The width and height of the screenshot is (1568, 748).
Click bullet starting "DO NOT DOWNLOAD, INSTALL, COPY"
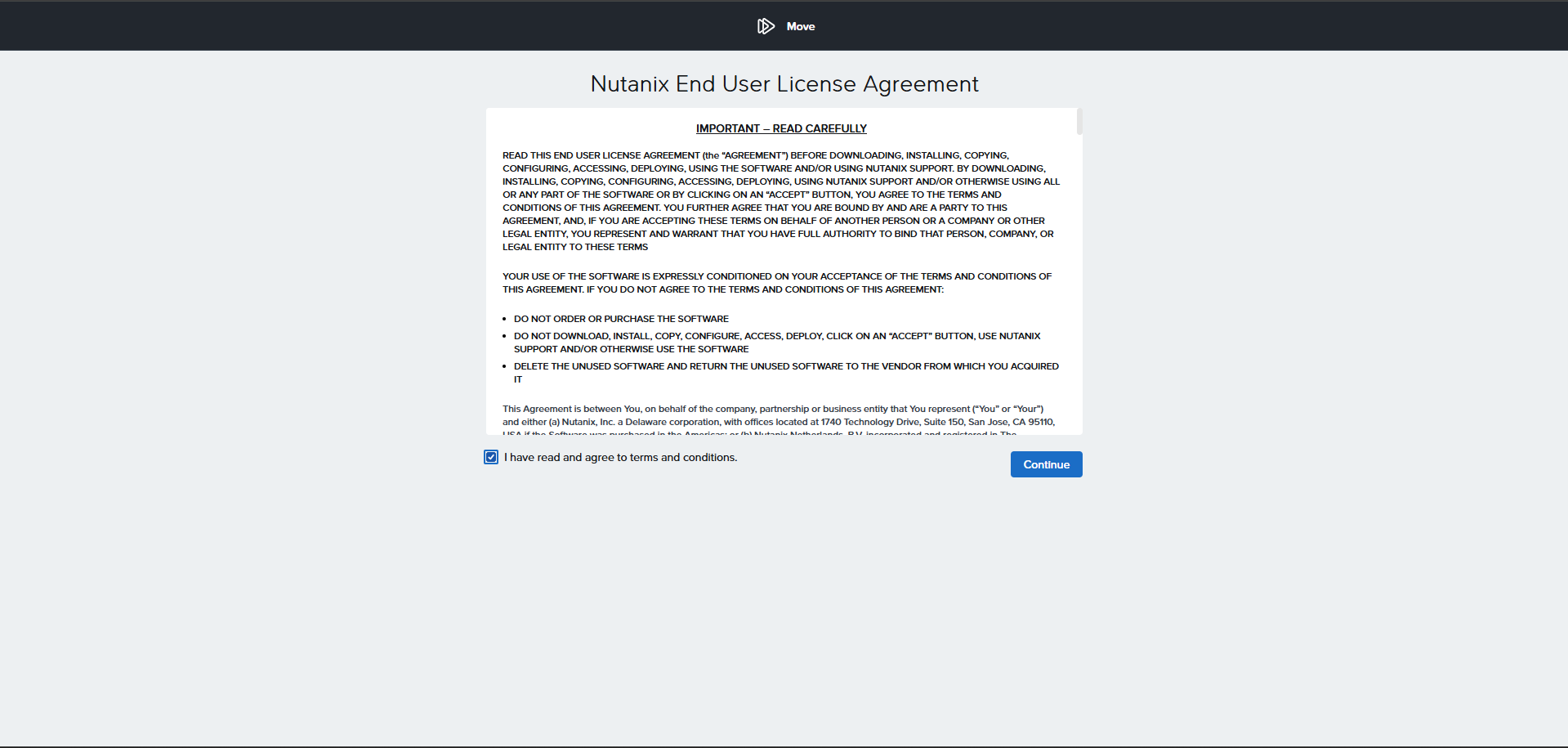click(777, 343)
